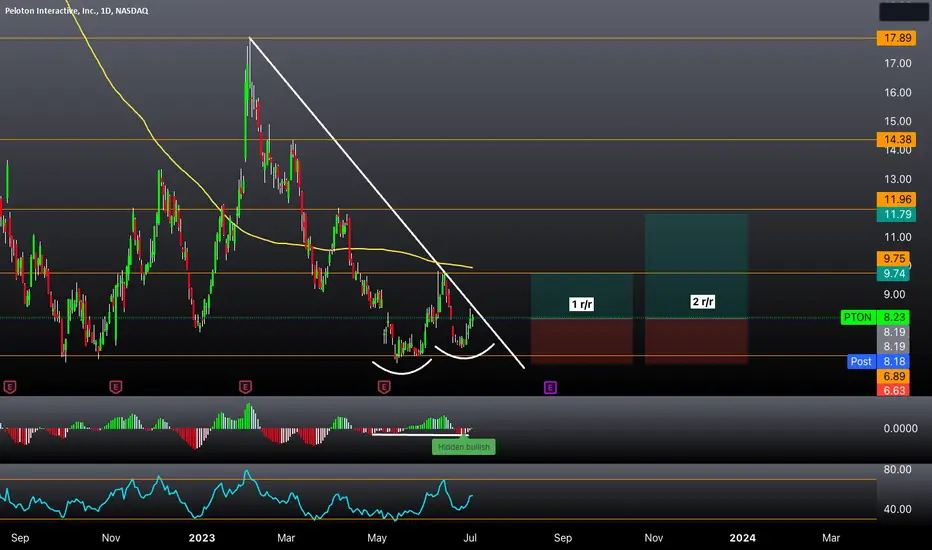Viewport: 932px width, 550px height.
Task: Click the 17.00 value on the price scale
Action: click(x=898, y=63)
